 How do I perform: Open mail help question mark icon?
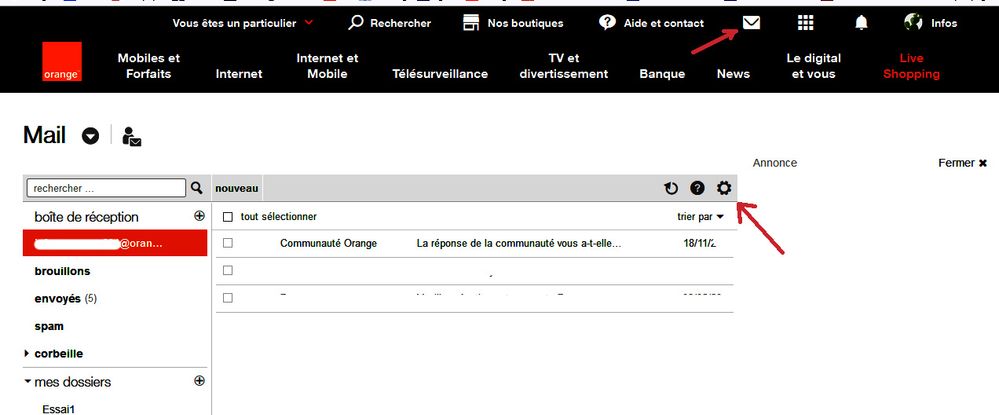pos(698,188)
